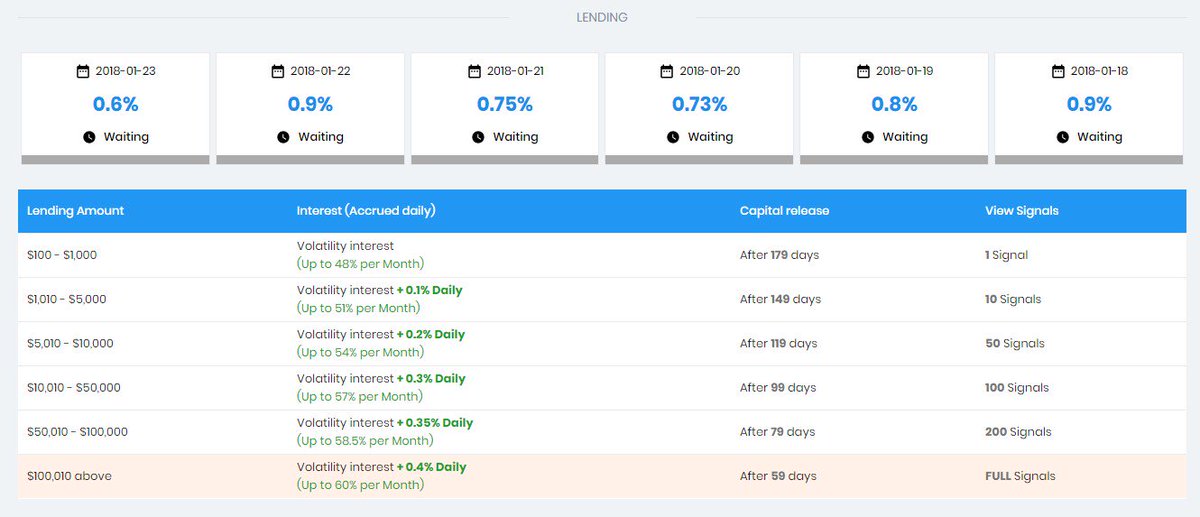The image size is (1200, 517).
Task: Click the Interest (Accrued daily) column header
Action: tap(366, 211)
